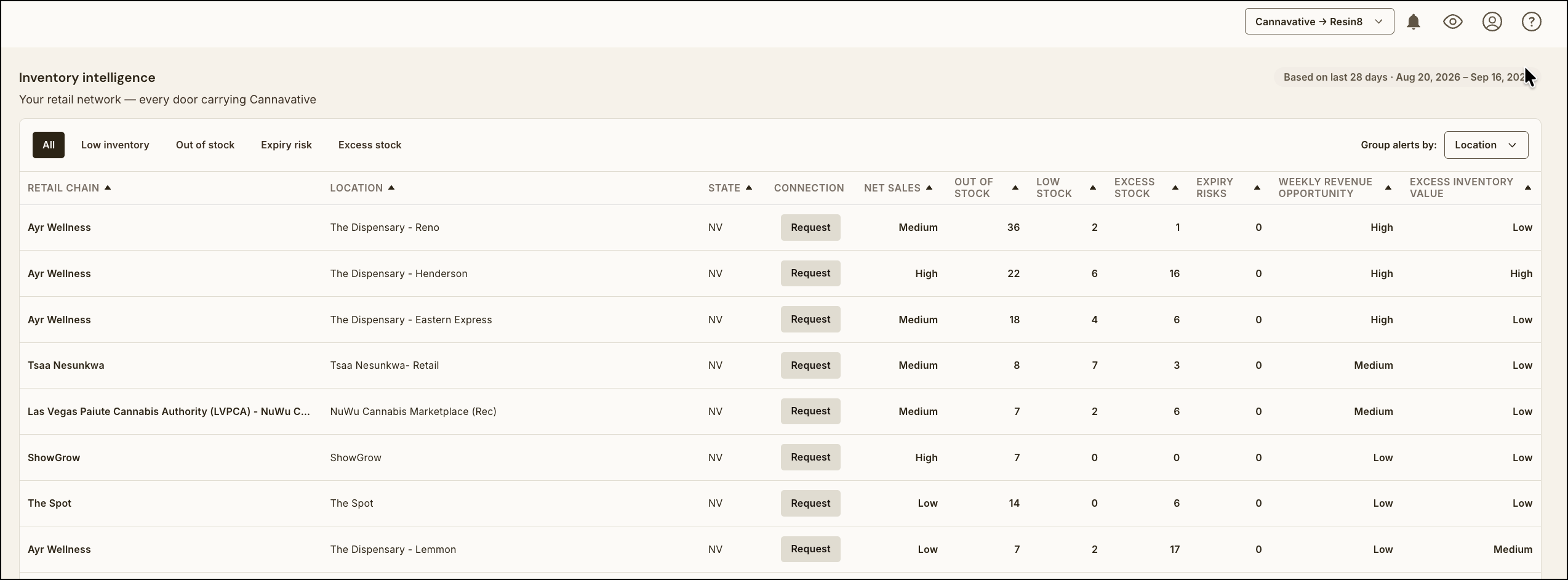The width and height of the screenshot is (1568, 580).
Task: Request connection for Eastern Express location
Action: point(810,320)
